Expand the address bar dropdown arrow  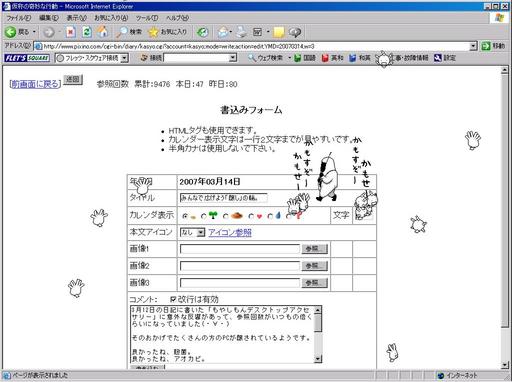coord(473,46)
